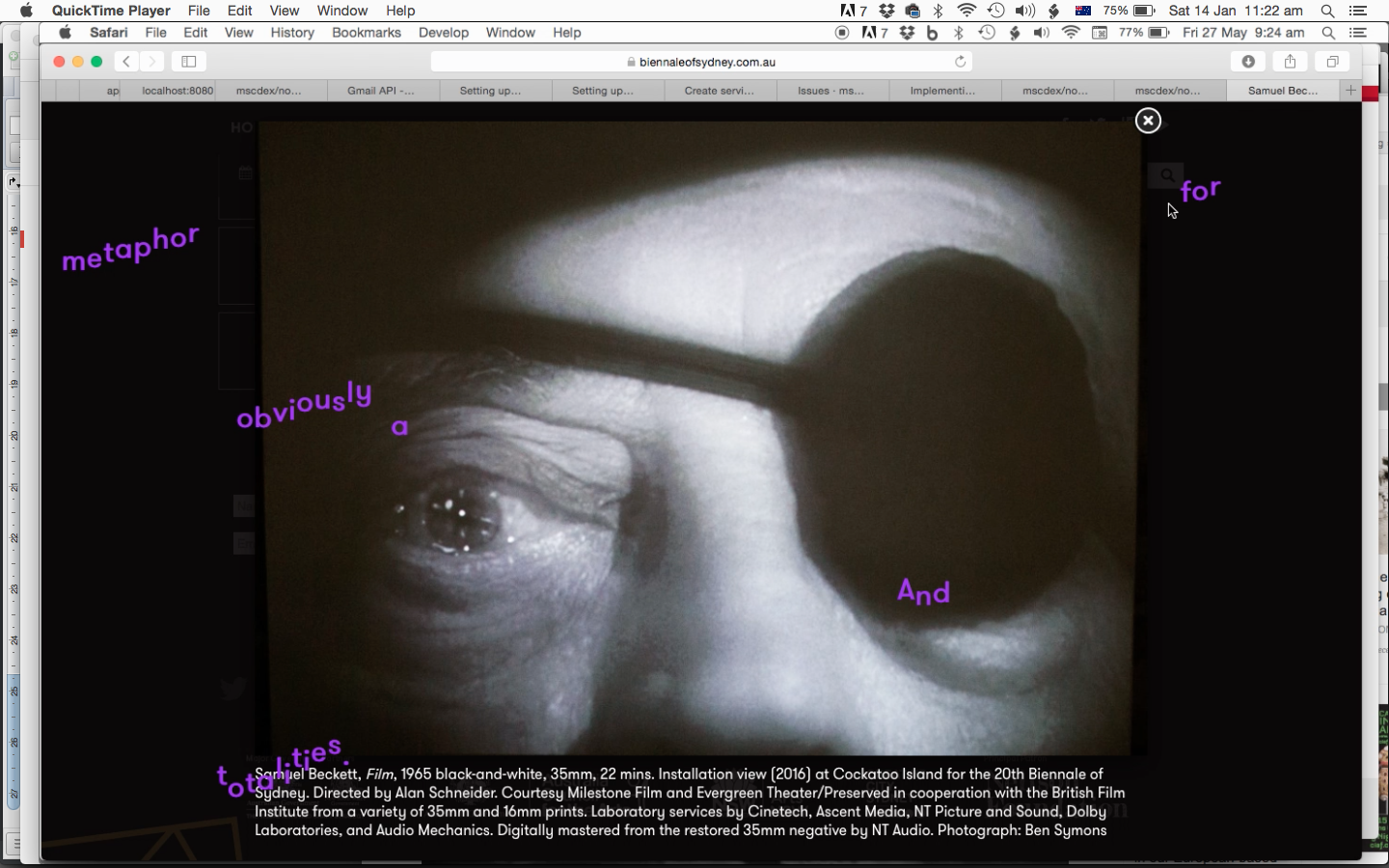Image resolution: width=1389 pixels, height=868 pixels.
Task: Click the 75% battery indicator
Action: (x=1130, y=11)
